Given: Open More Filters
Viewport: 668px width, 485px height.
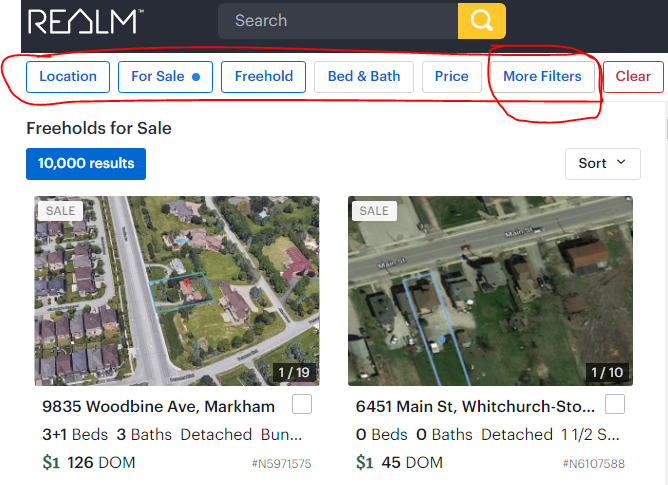Looking at the screenshot, I should (542, 77).
